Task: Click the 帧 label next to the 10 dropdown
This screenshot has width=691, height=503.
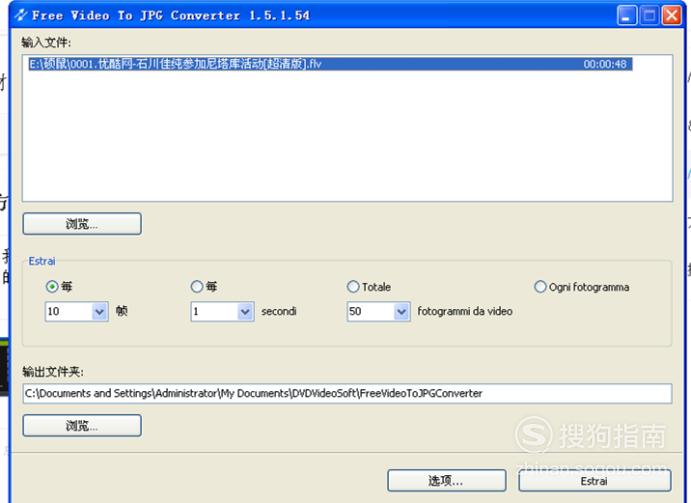Action: pos(122,311)
